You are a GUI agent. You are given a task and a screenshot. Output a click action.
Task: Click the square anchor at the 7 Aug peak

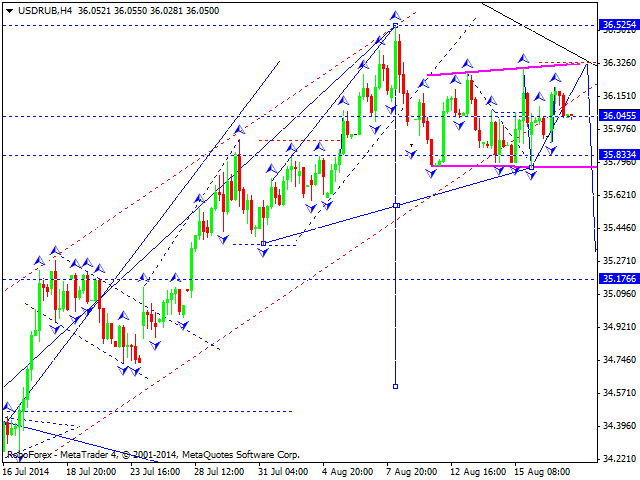396,24
